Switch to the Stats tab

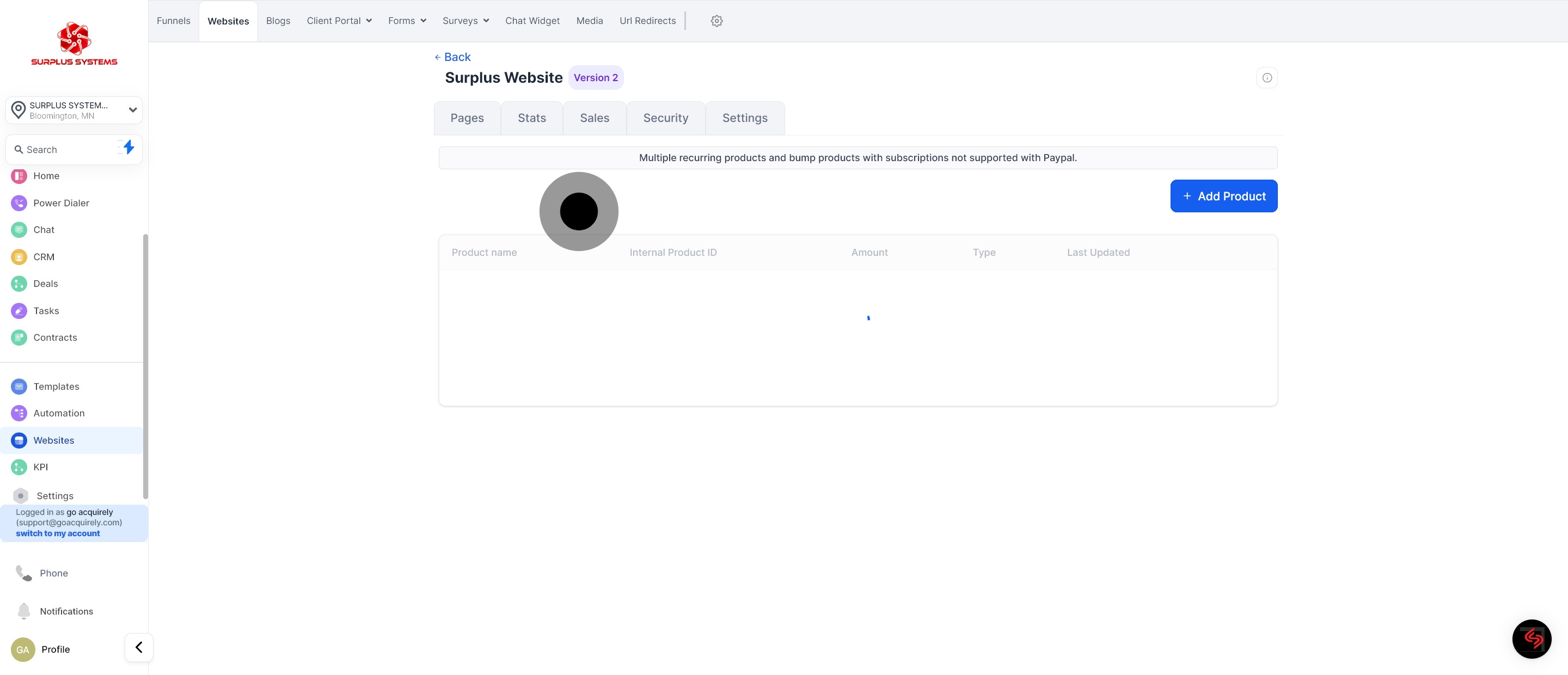coord(531,118)
